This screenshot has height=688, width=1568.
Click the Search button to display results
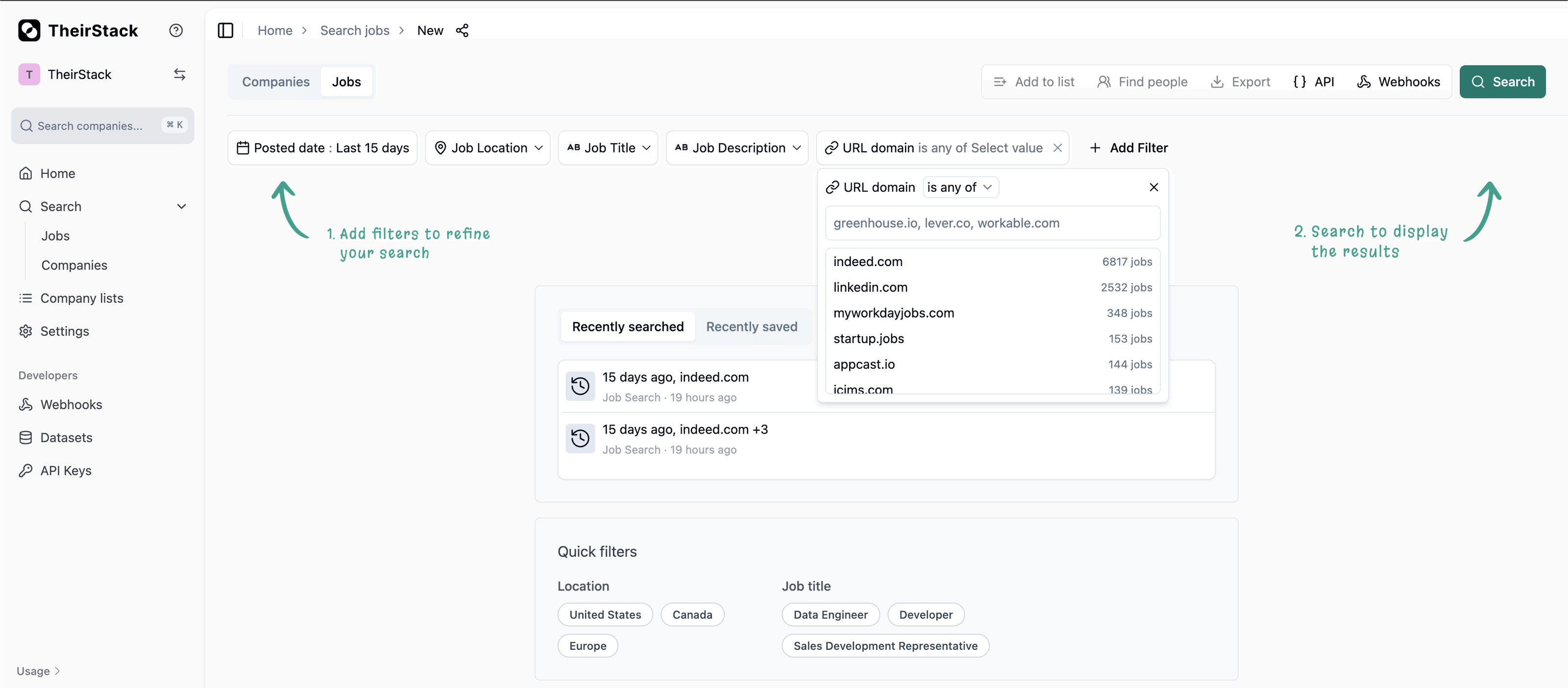pyautogui.click(x=1502, y=81)
